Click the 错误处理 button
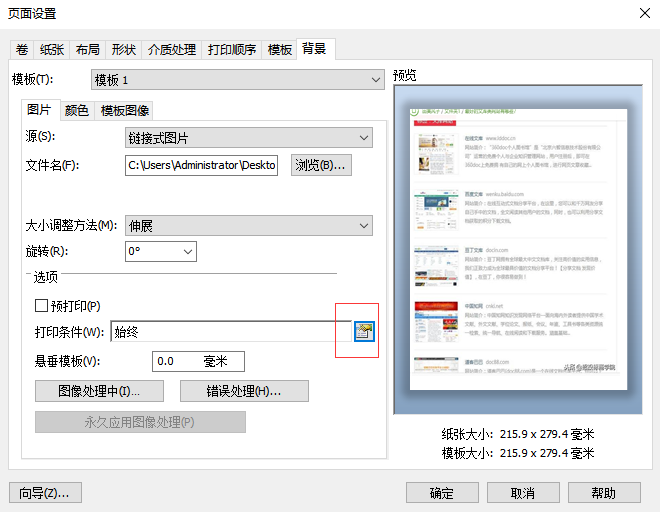The width and height of the screenshot is (660, 512). click(244, 391)
